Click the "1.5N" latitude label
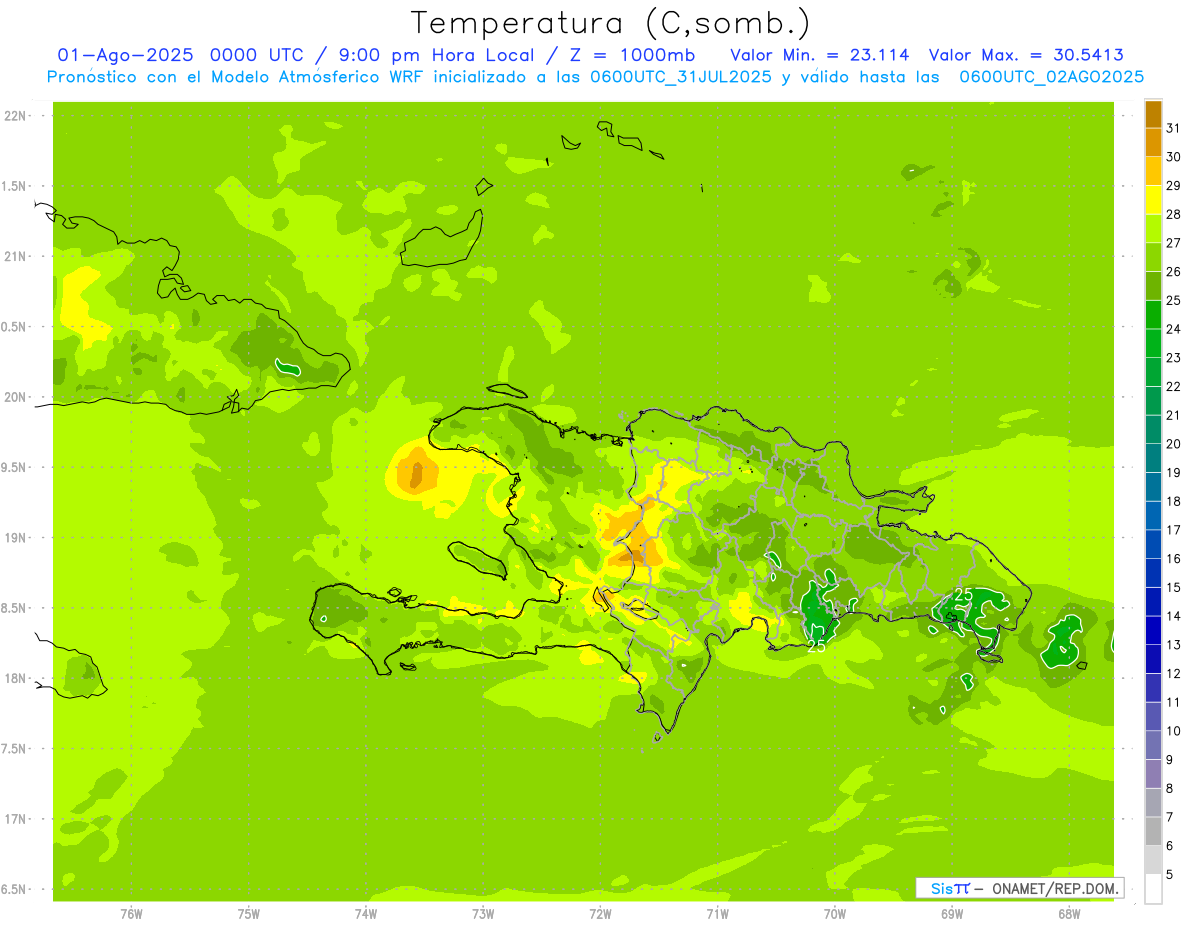This screenshot has height=927, width=1200. coord(15,186)
